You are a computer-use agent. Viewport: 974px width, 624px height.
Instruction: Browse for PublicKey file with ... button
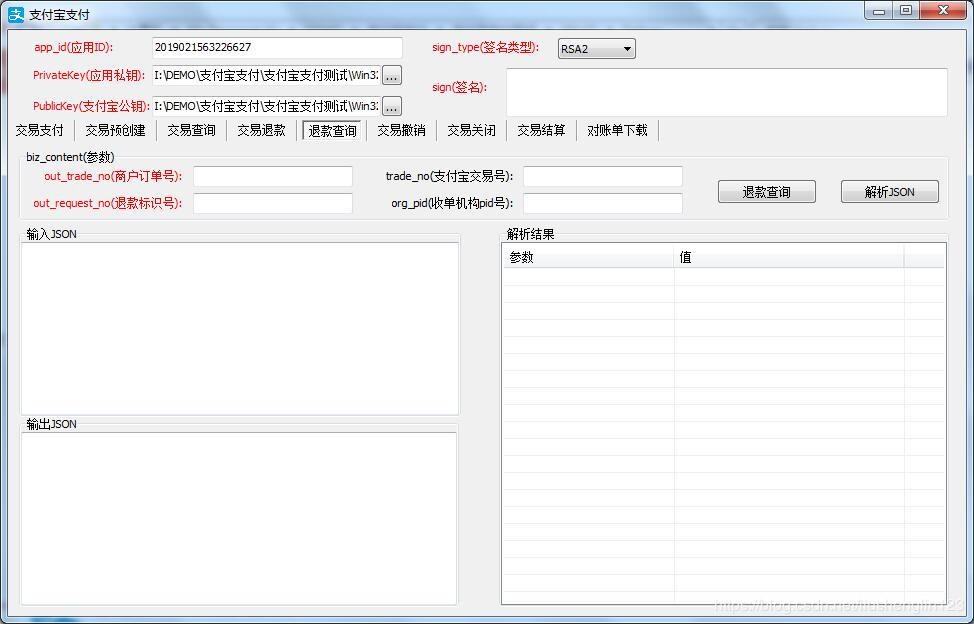point(391,106)
